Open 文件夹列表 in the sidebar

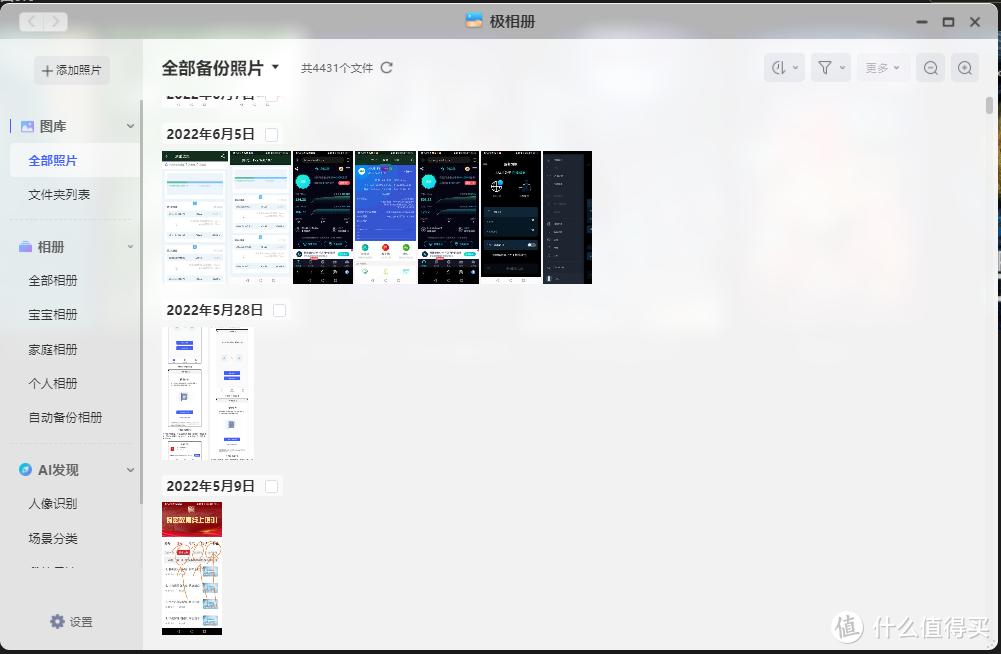pyautogui.click(x=59, y=194)
